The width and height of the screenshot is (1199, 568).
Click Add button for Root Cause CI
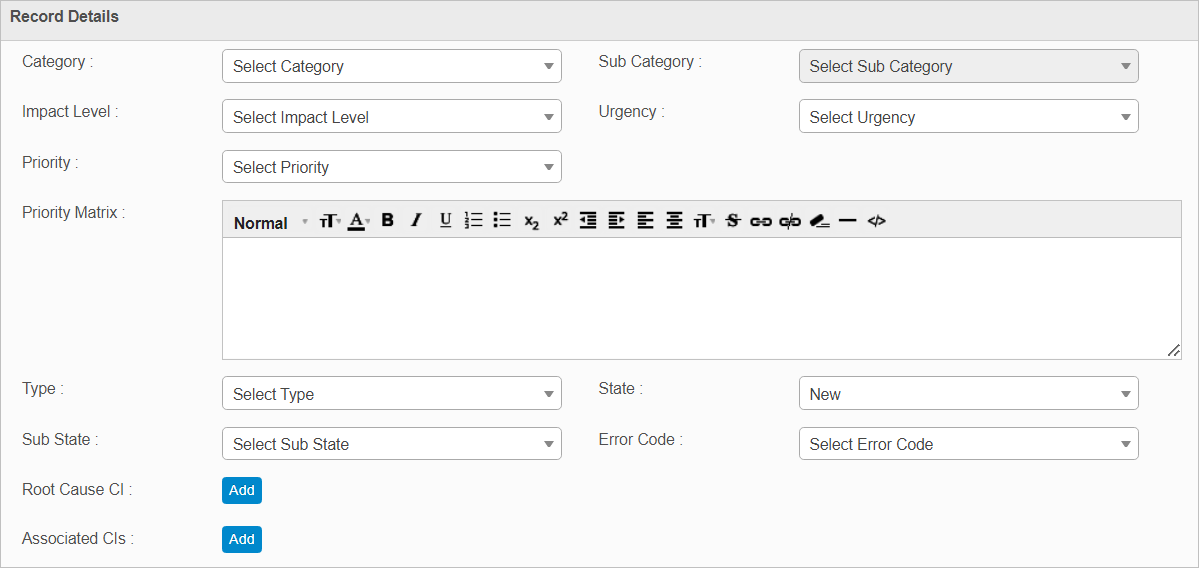pyautogui.click(x=242, y=490)
